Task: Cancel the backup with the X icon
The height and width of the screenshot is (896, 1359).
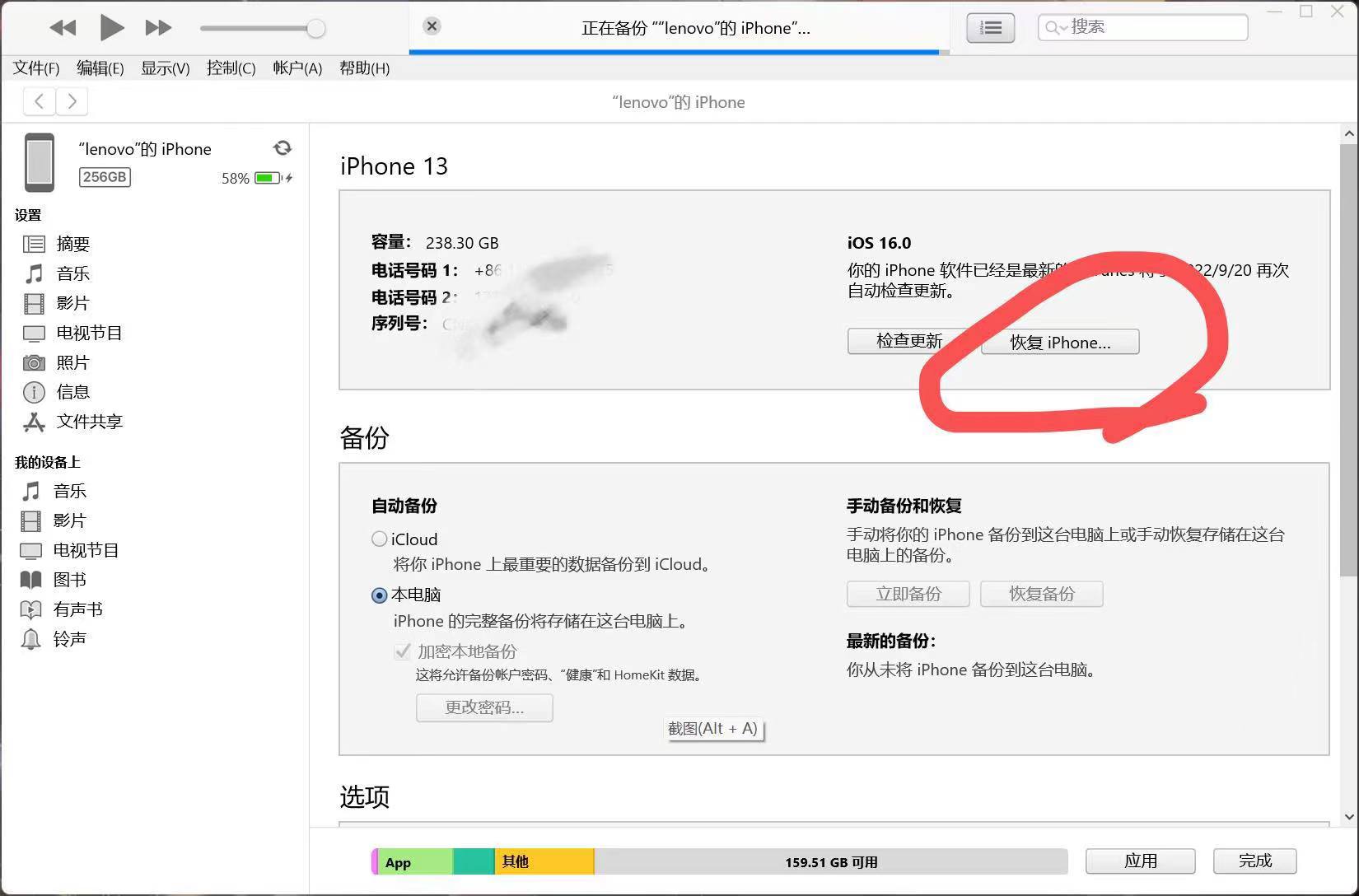Action: (432, 26)
